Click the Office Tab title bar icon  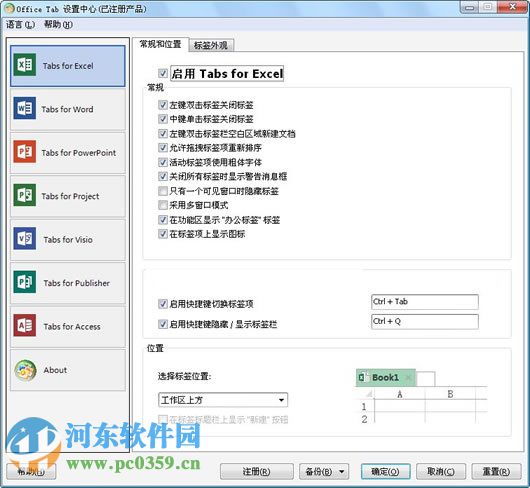click(10, 8)
